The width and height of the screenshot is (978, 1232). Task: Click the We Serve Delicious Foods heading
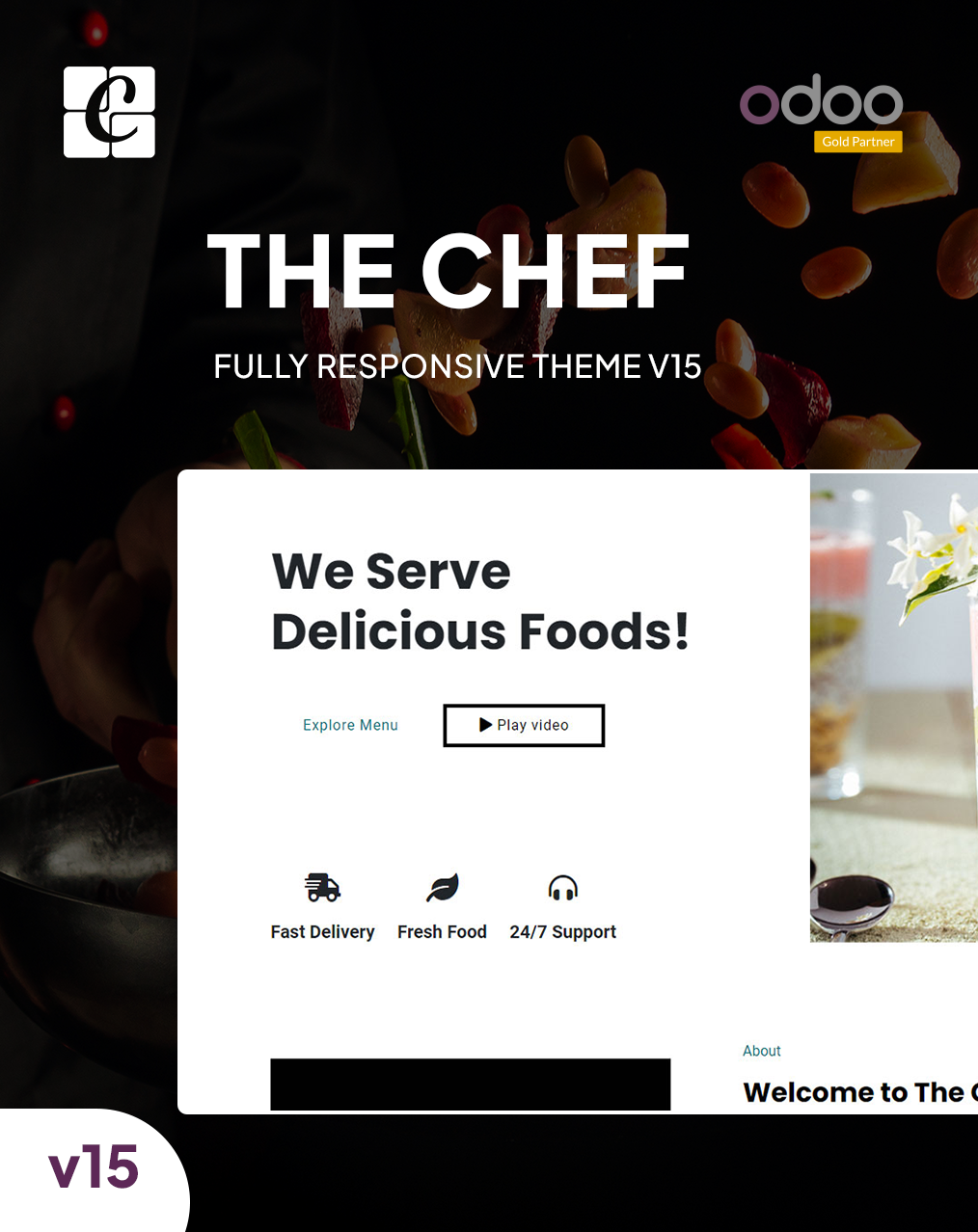click(x=480, y=602)
